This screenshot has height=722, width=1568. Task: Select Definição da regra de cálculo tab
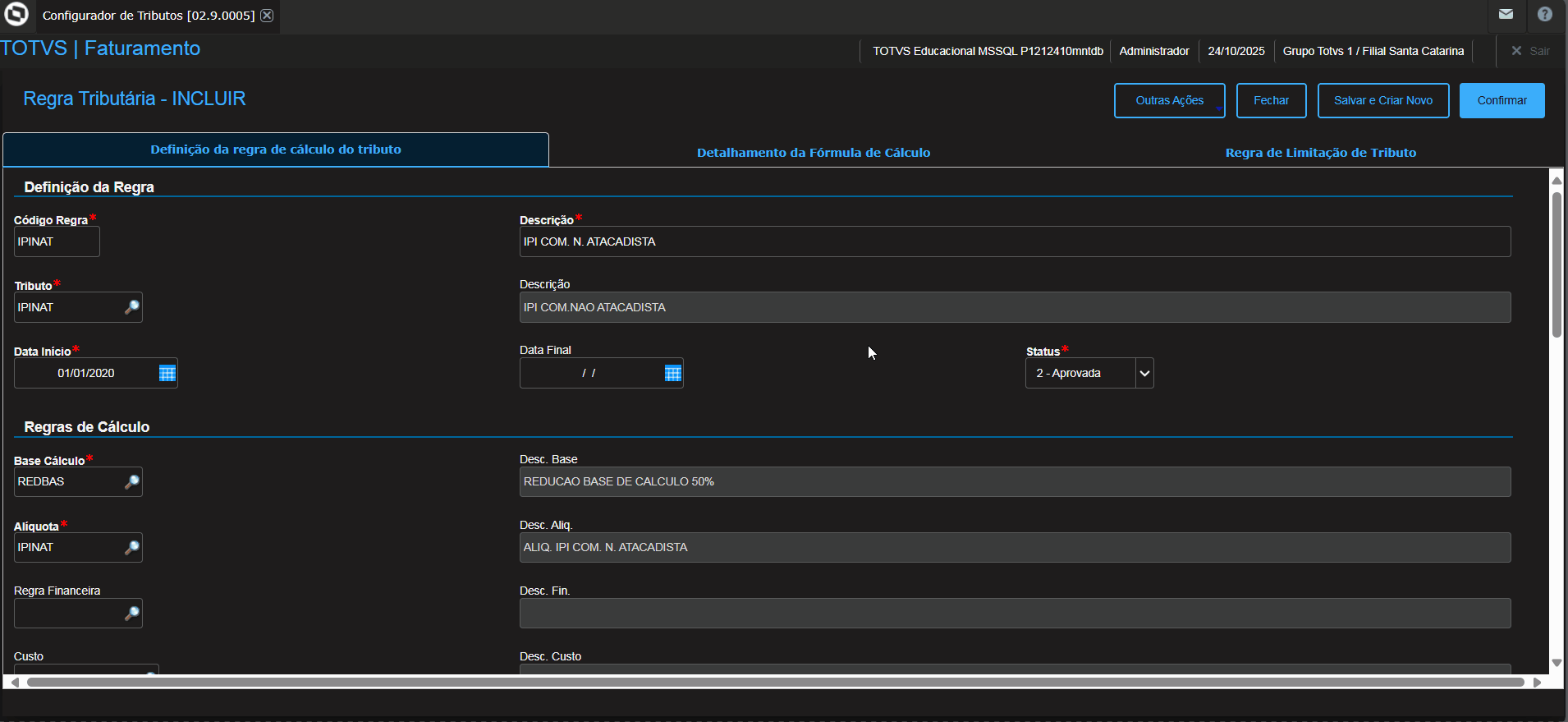(276, 149)
